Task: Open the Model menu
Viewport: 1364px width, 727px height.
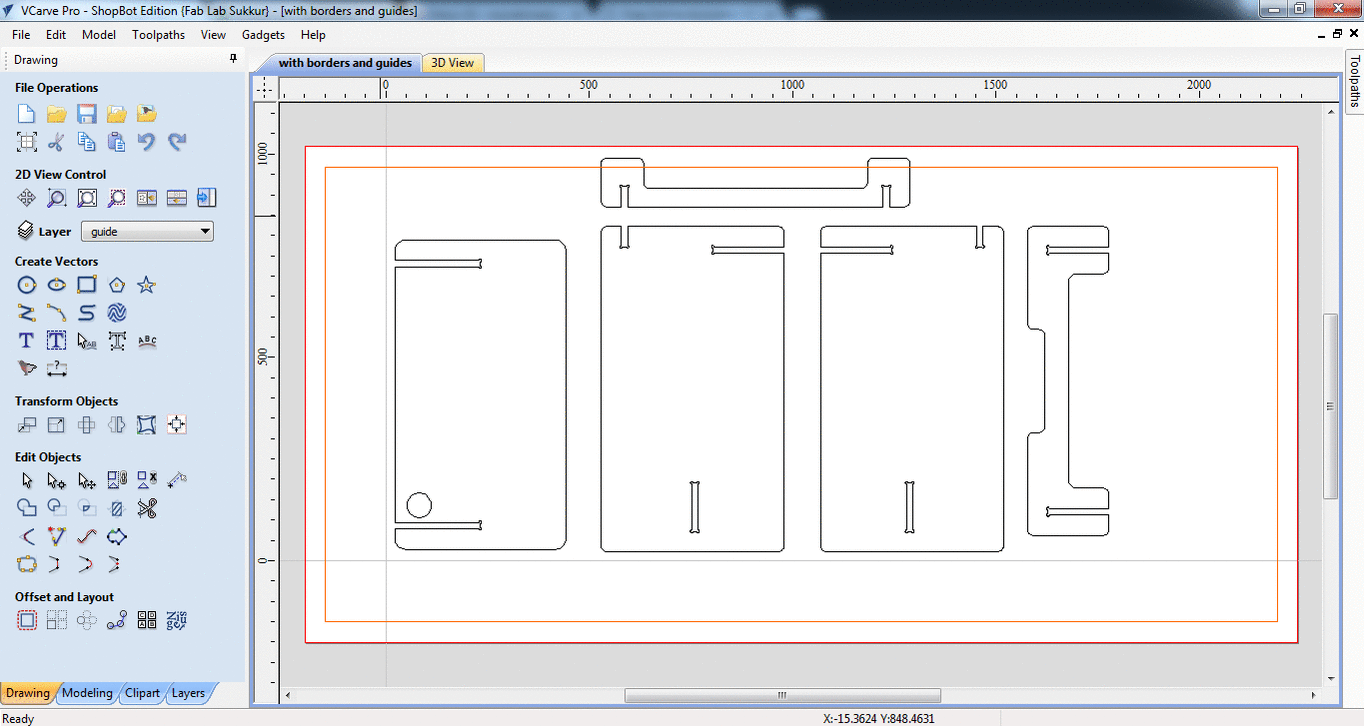Action: click(99, 34)
